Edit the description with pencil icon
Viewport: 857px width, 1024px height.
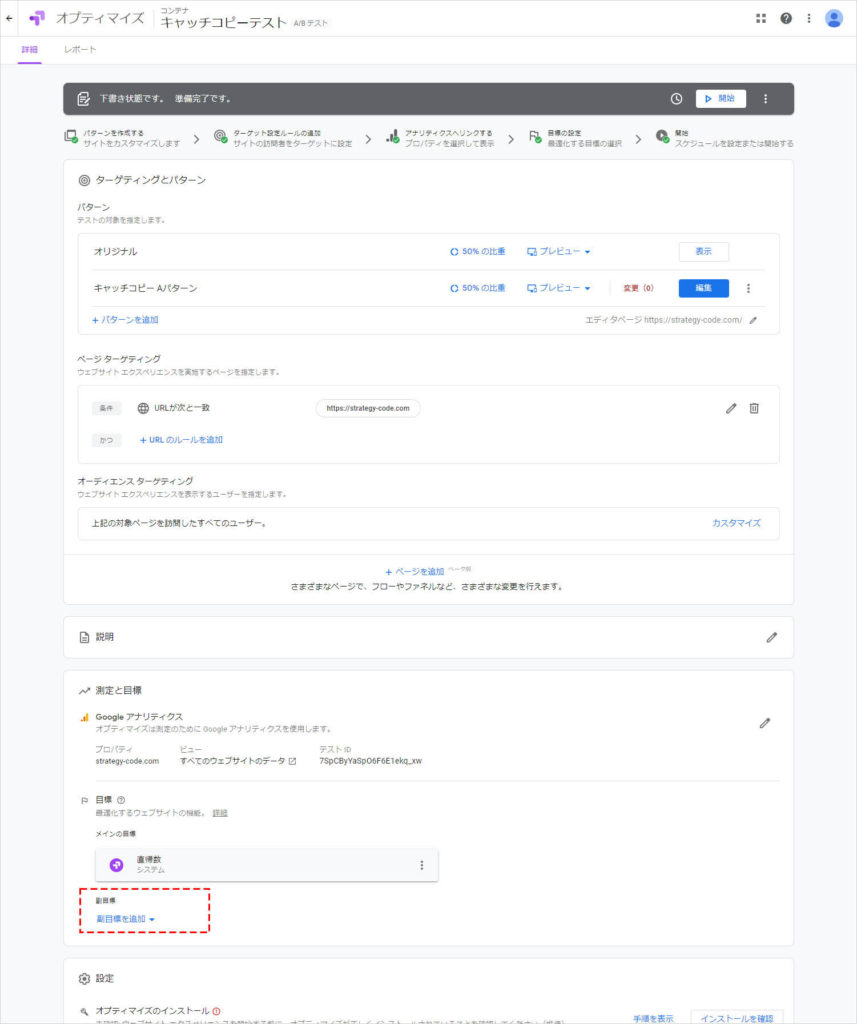[x=771, y=637]
